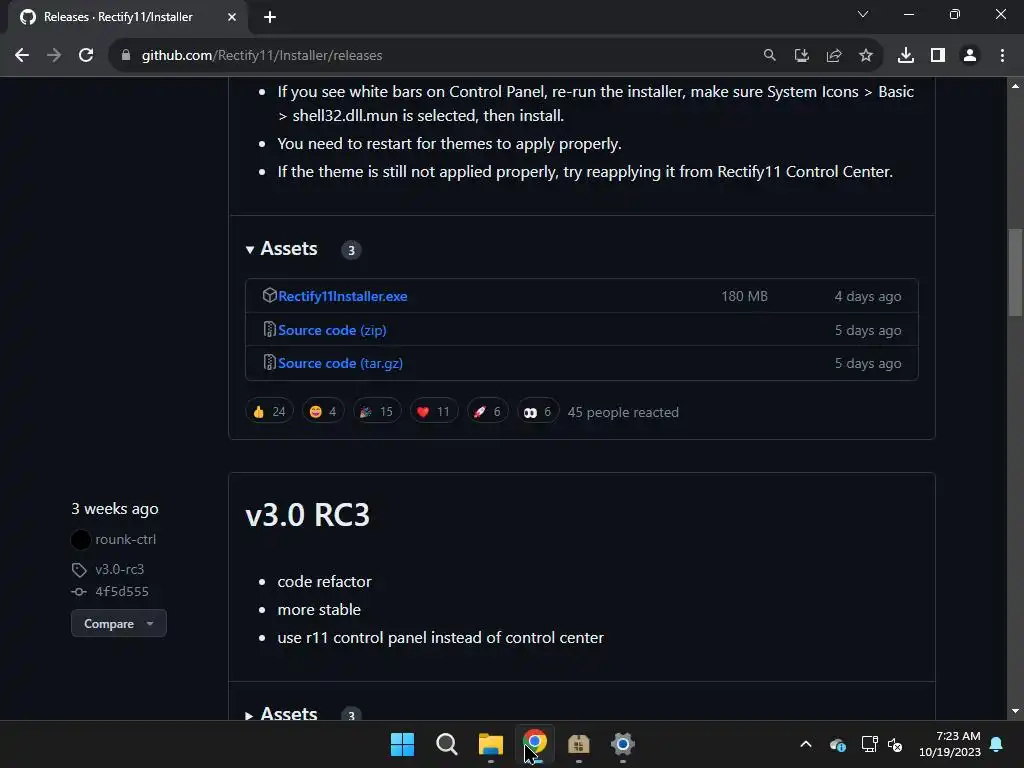Viewport: 1024px width, 768px height.
Task: Open the address bar zoom search icon
Action: pyautogui.click(x=769, y=56)
